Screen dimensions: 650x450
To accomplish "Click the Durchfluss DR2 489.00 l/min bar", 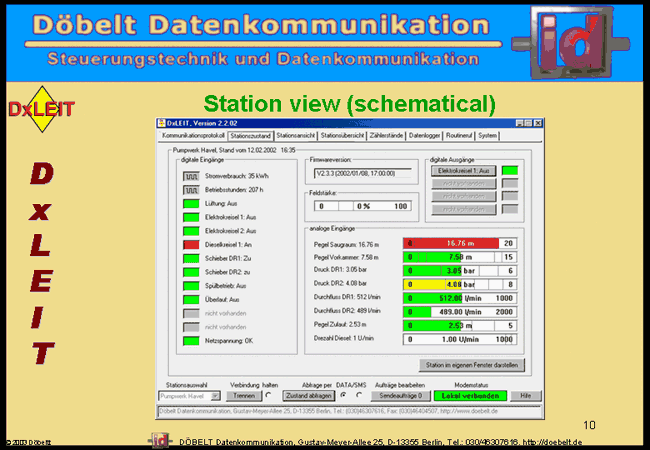I will [x=460, y=312].
